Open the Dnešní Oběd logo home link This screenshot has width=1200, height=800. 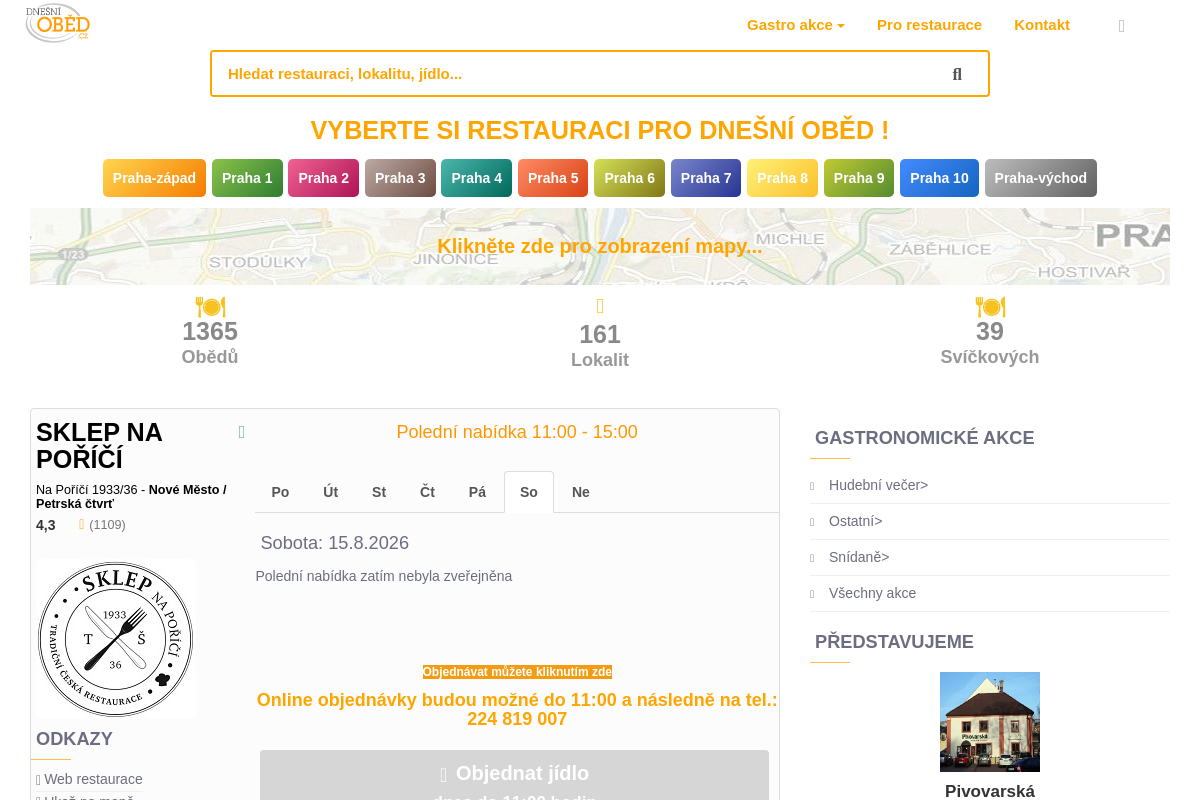tap(58, 23)
